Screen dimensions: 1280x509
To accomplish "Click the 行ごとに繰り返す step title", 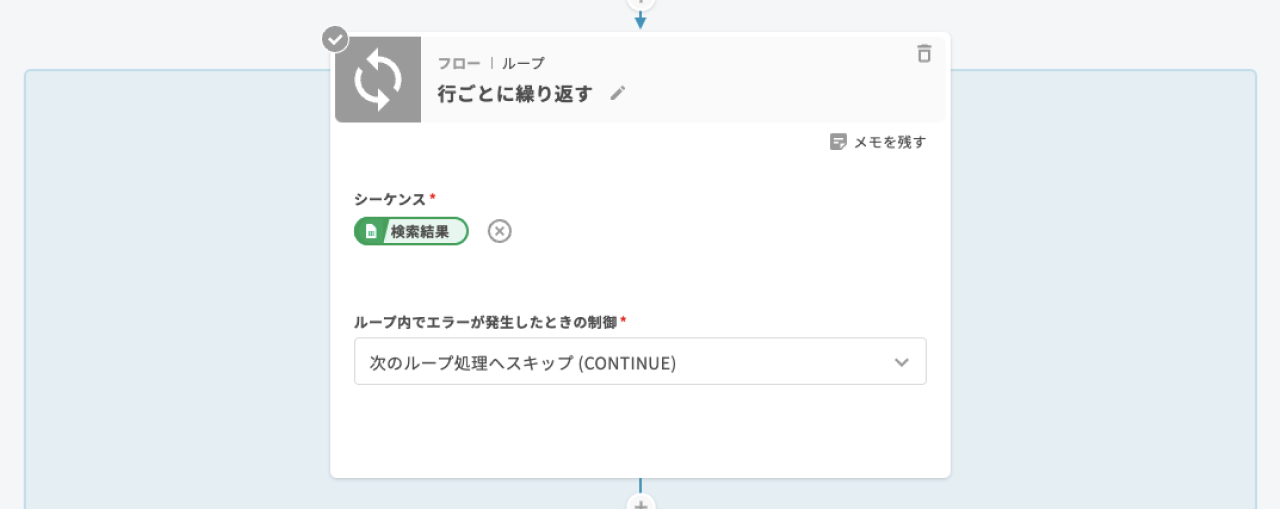I will tap(515, 94).
